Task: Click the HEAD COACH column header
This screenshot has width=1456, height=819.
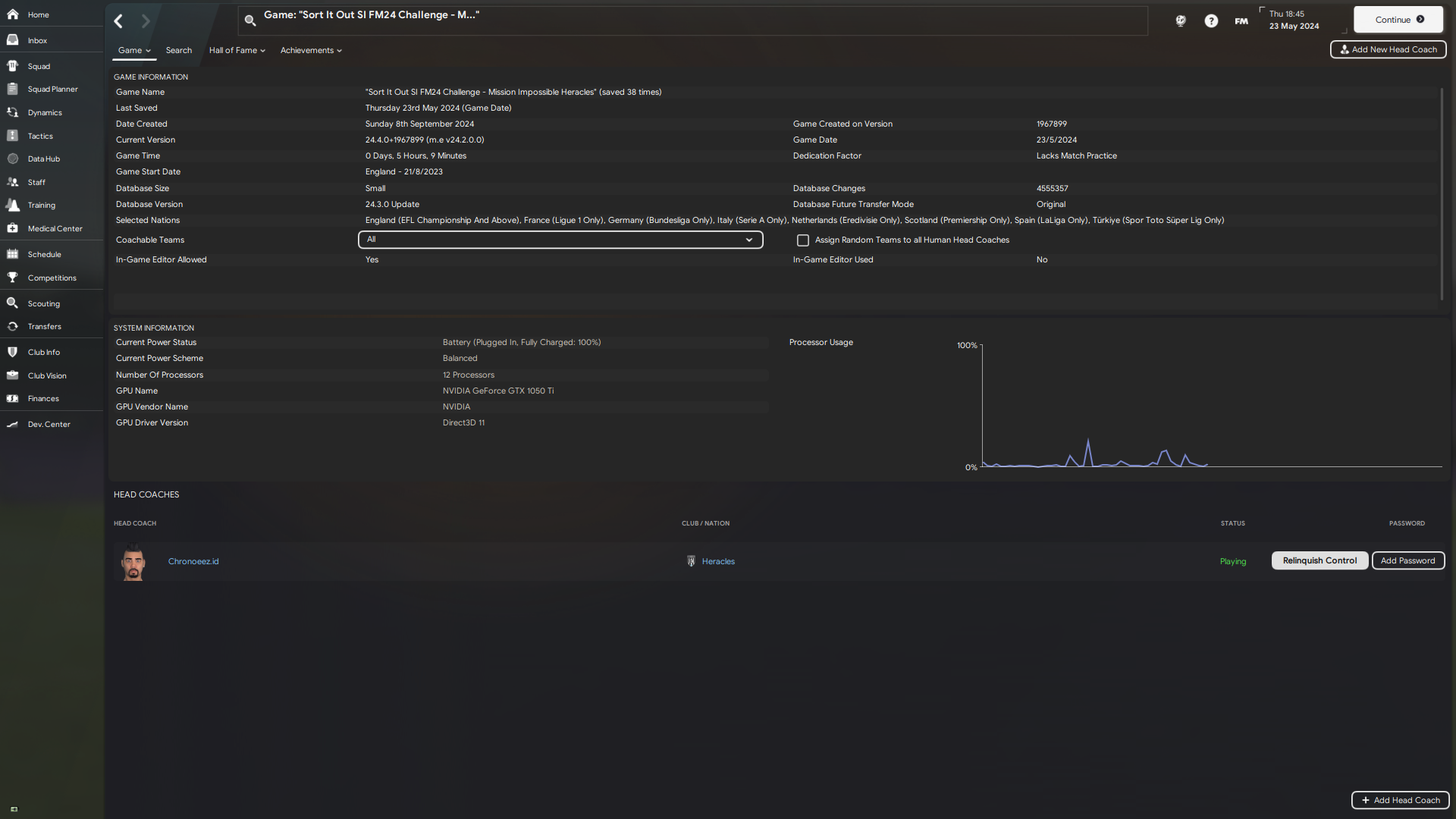Action: (x=135, y=523)
